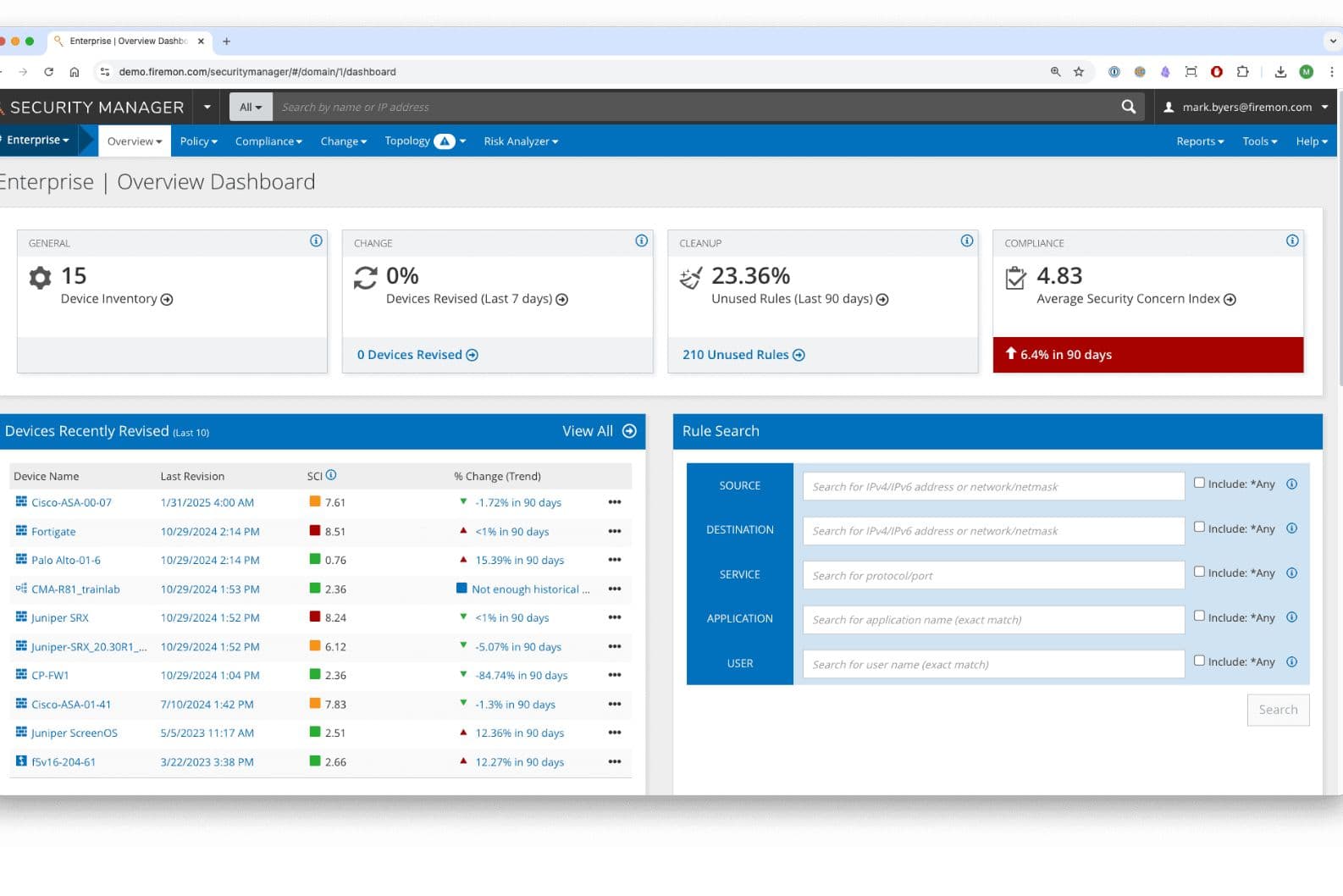Open the browser extensions puzzle icon
Viewport: 1343px width, 896px height.
coord(1242,72)
